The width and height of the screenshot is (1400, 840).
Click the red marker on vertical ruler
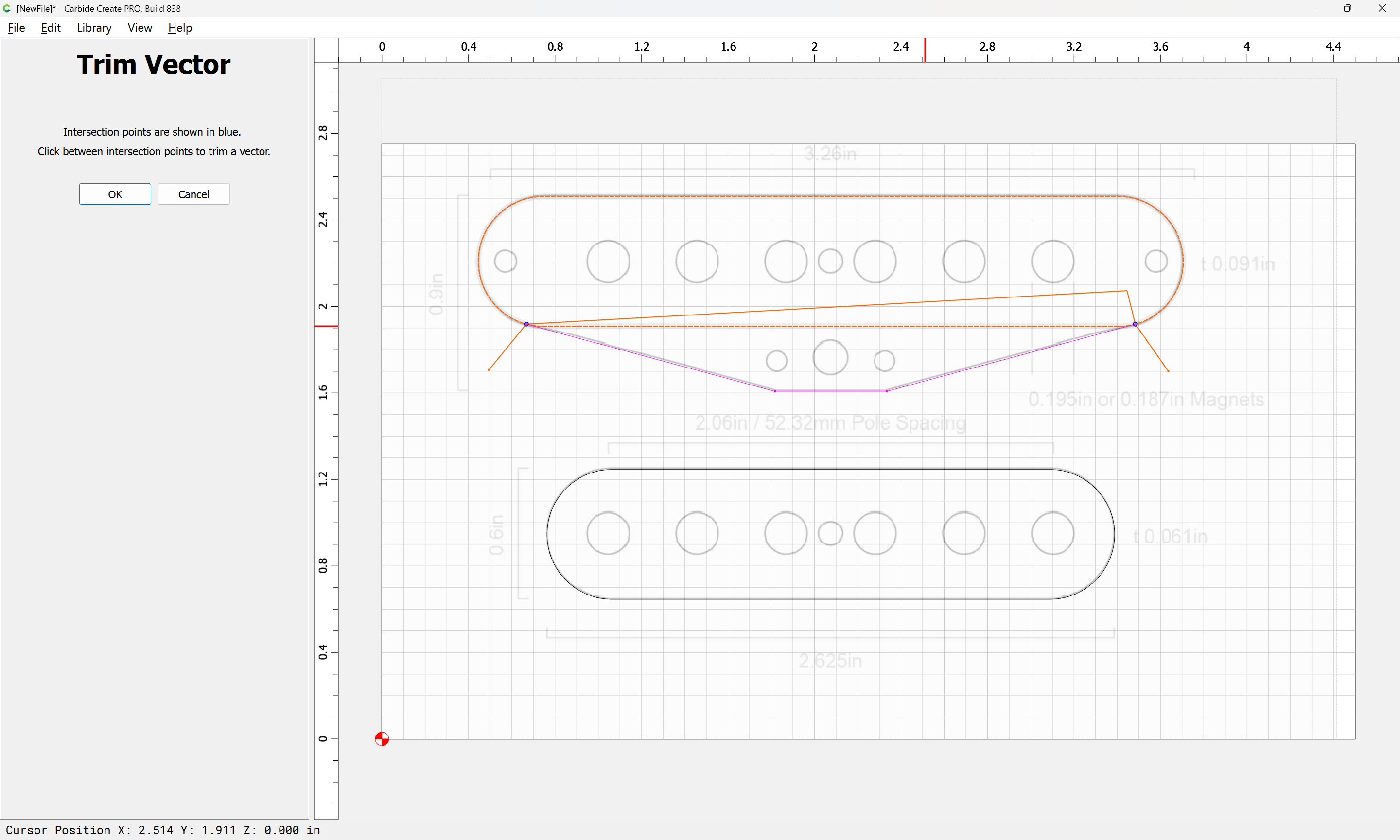click(x=327, y=327)
